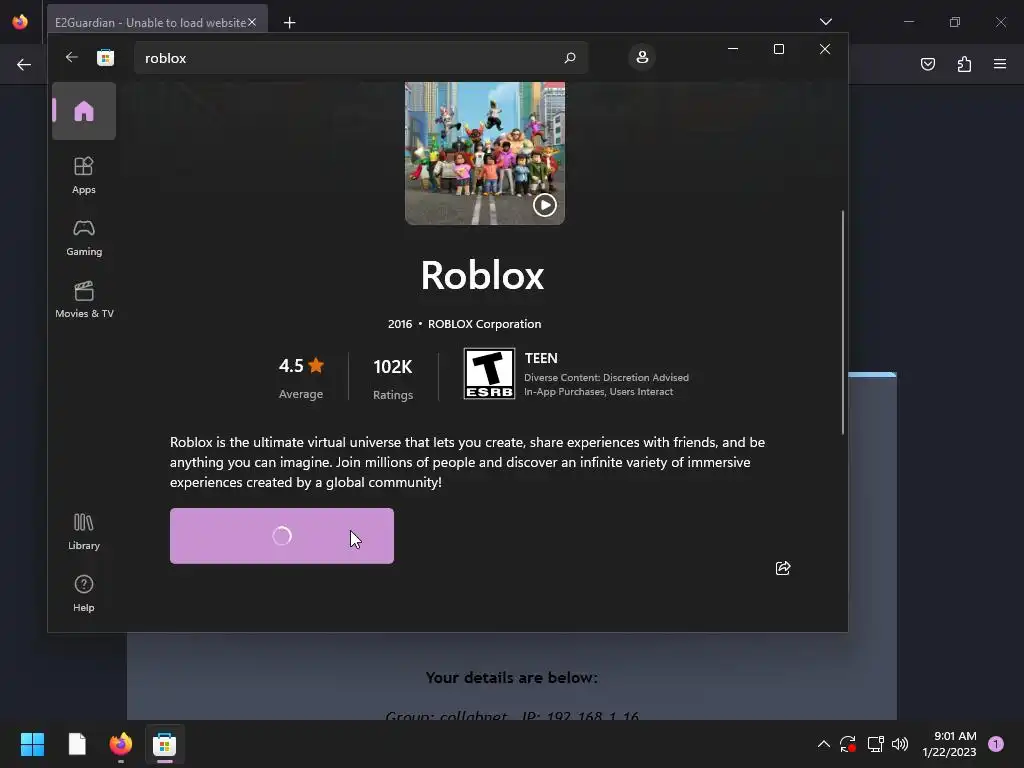
Task: Open the Apps section in sidebar
Action: coord(84,175)
